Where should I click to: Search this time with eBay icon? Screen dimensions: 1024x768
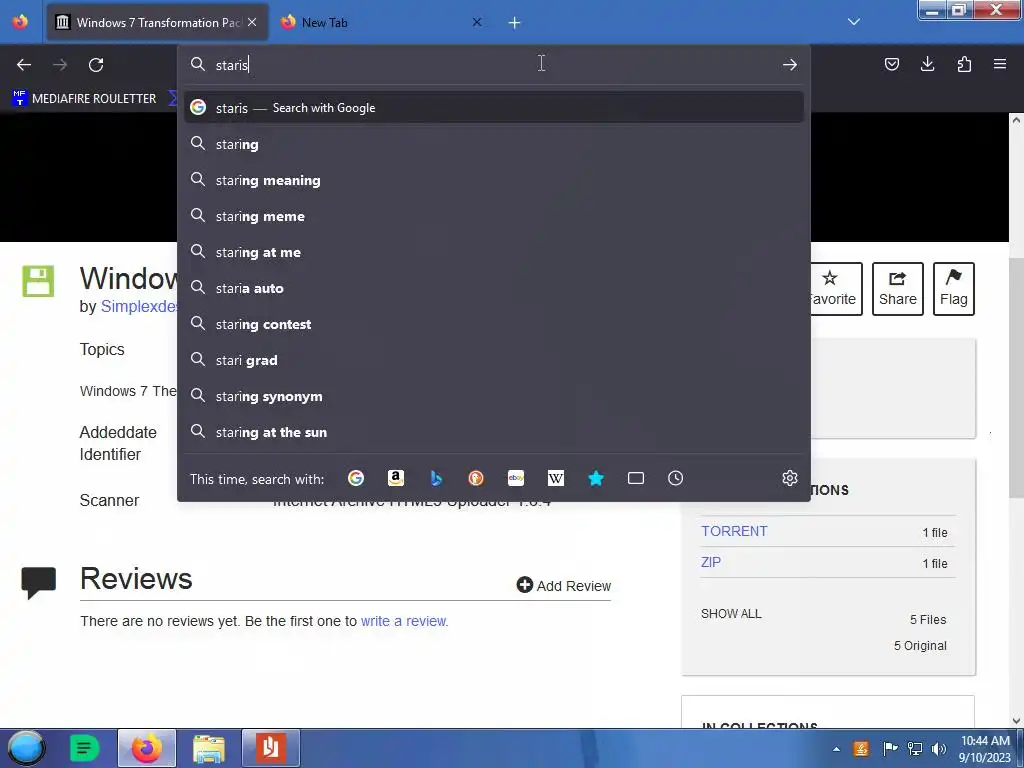coord(516,478)
